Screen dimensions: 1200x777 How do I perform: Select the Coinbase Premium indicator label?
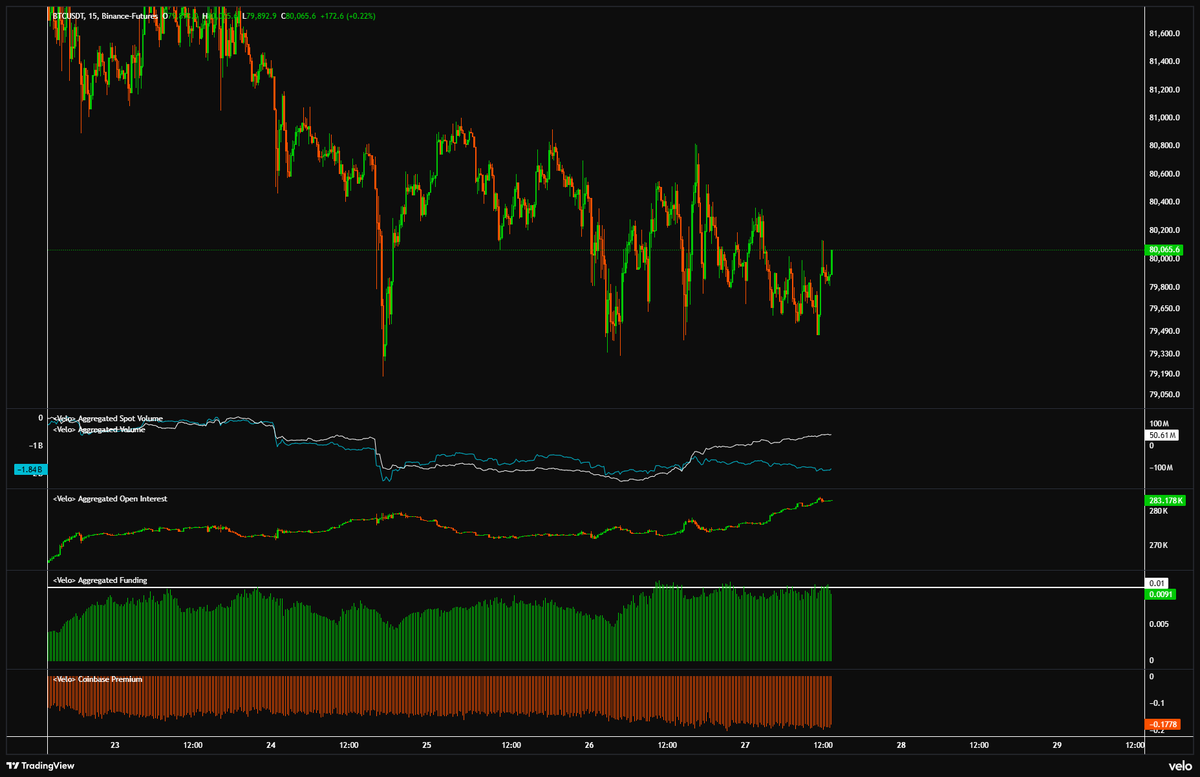97,679
